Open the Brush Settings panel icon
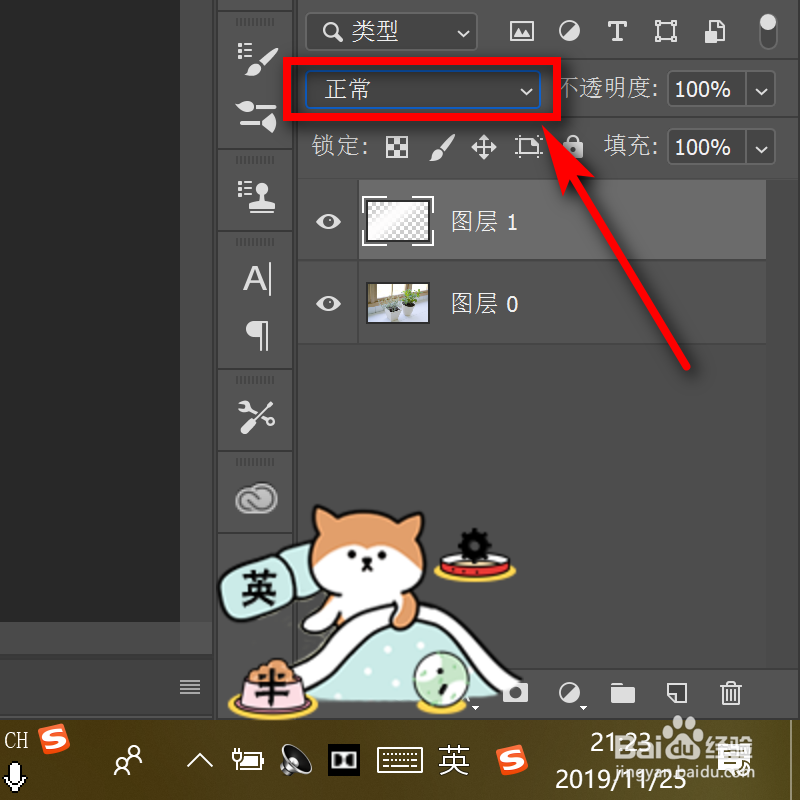 (x=257, y=60)
